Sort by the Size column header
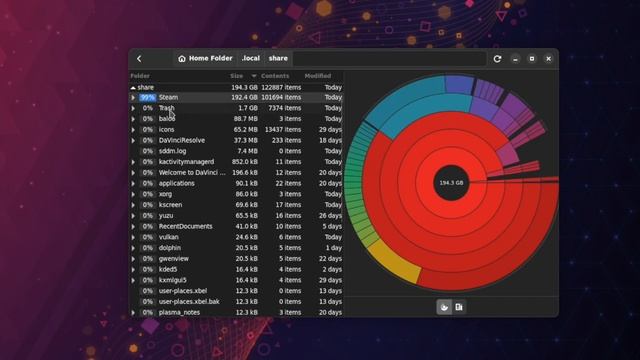Image resolution: width=640 pixels, height=360 pixels. click(236, 76)
